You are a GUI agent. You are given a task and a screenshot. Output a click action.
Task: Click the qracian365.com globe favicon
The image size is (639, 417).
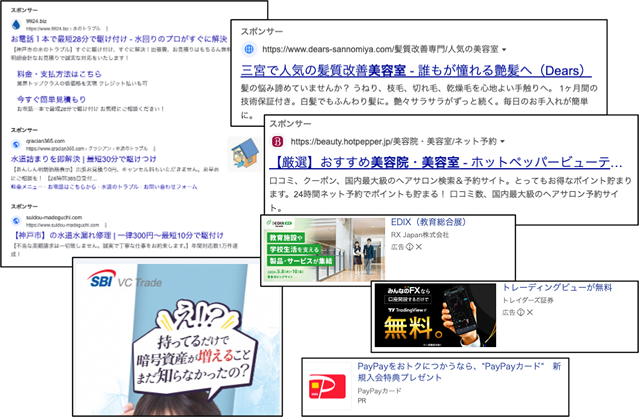[x=16, y=144]
